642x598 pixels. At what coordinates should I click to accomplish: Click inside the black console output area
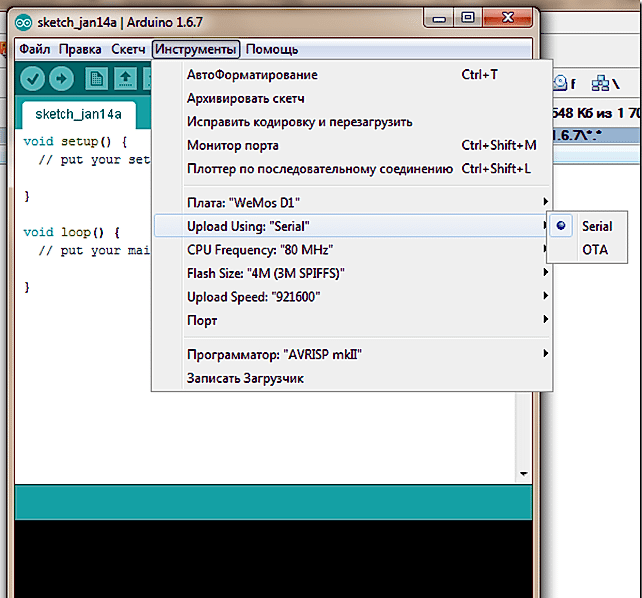click(270, 558)
